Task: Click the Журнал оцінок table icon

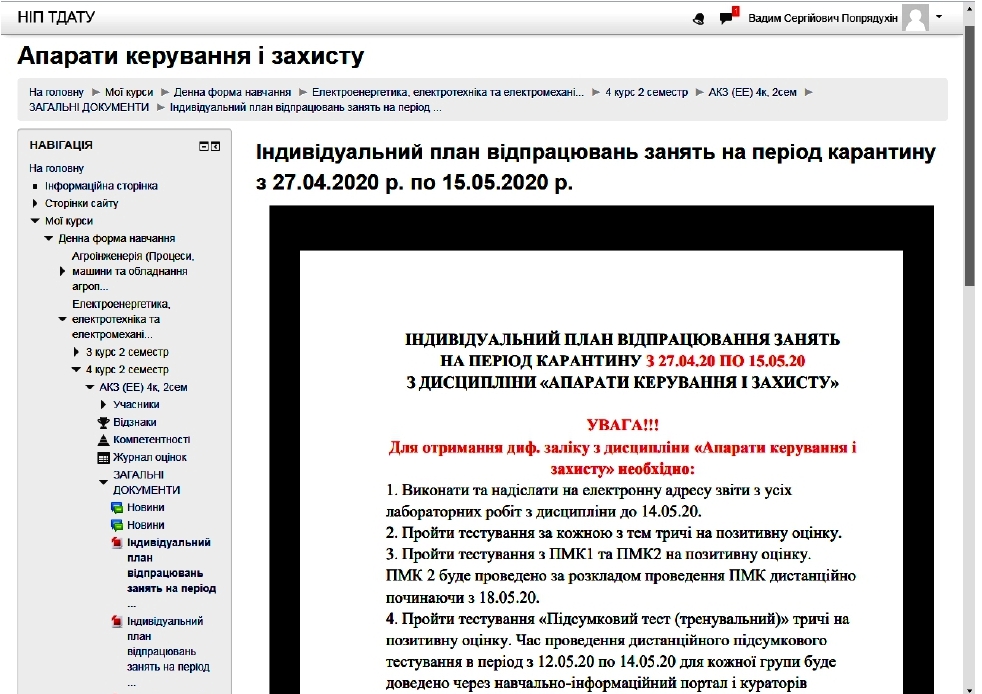Action: click(x=103, y=458)
